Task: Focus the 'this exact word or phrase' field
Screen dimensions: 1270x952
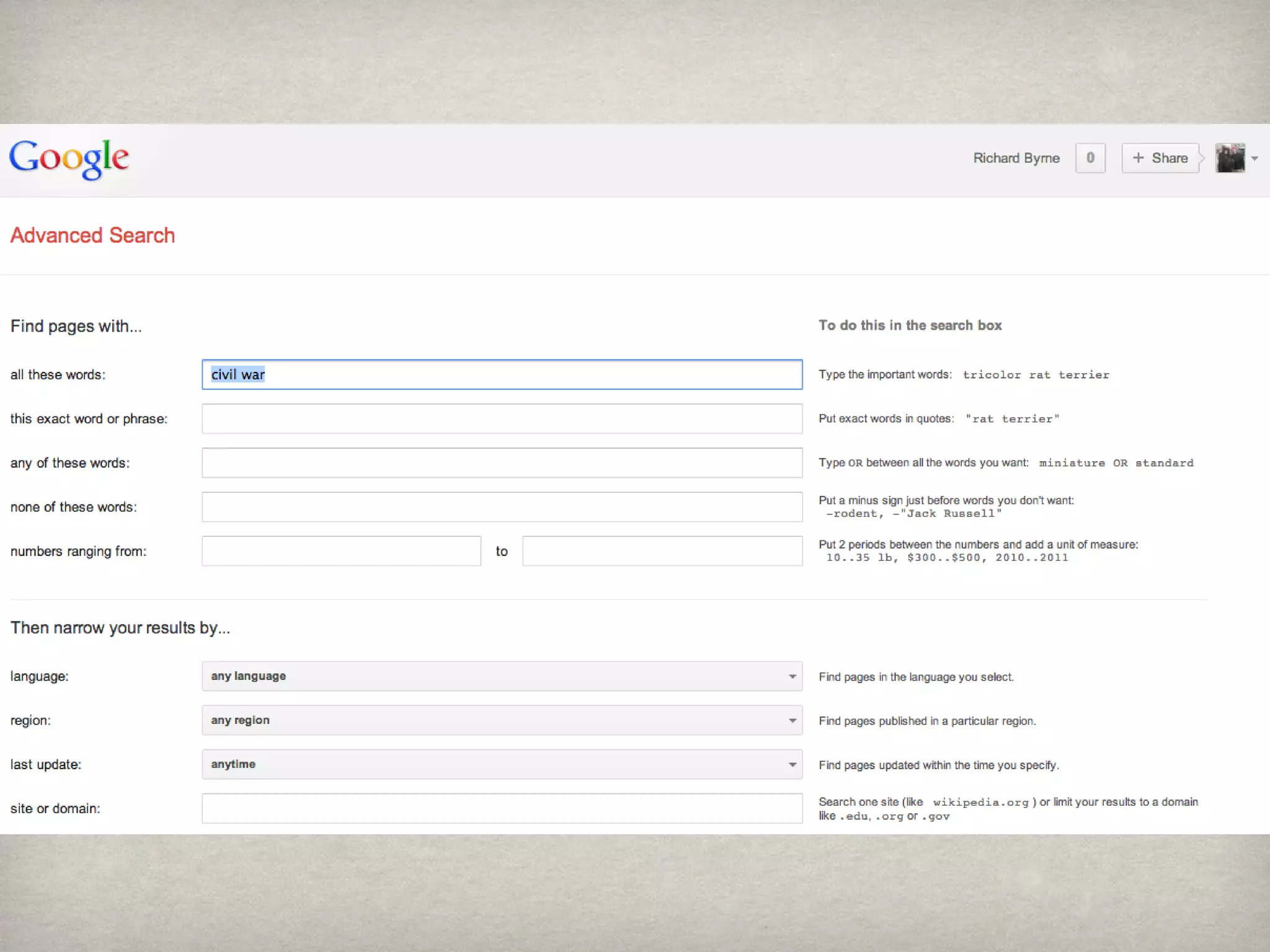Action: point(502,419)
